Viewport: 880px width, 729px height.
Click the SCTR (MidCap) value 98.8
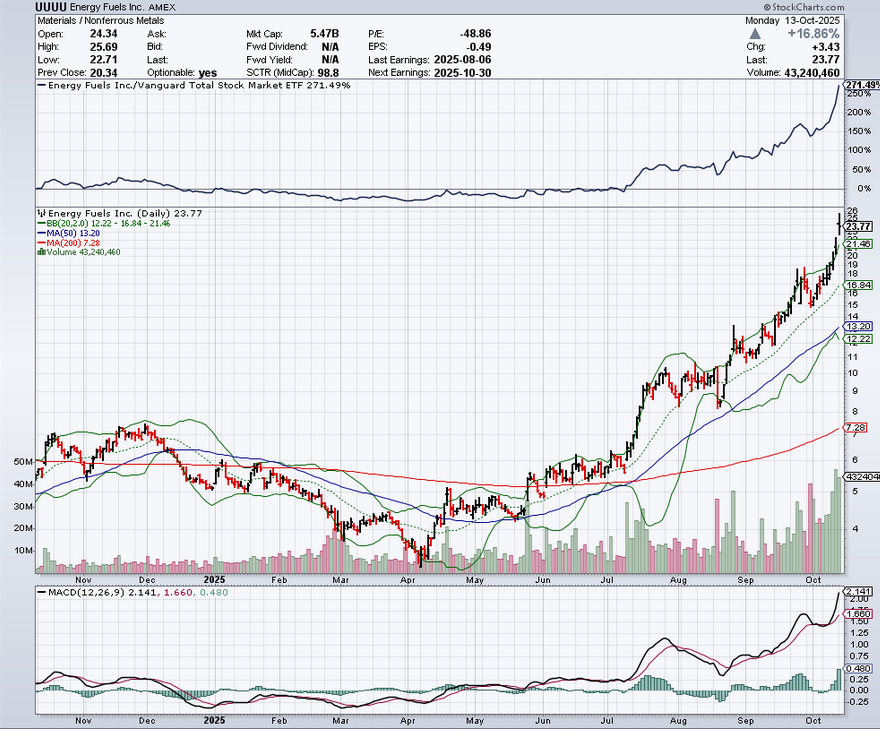tap(327, 73)
